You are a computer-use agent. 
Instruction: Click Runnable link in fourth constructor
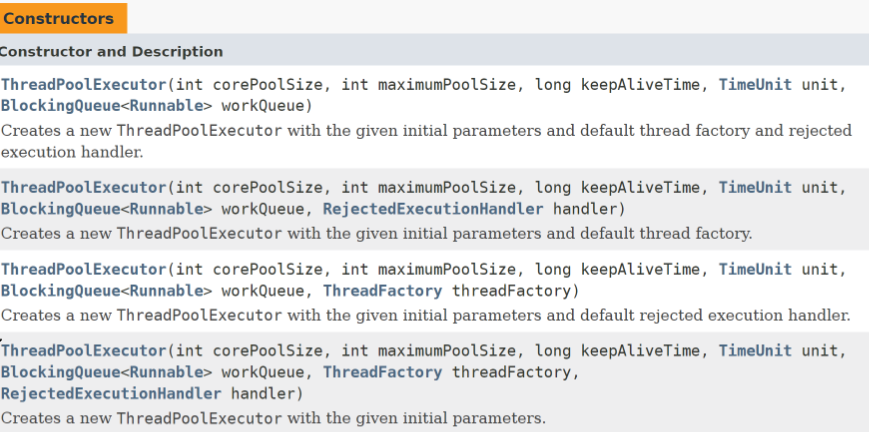(166, 372)
